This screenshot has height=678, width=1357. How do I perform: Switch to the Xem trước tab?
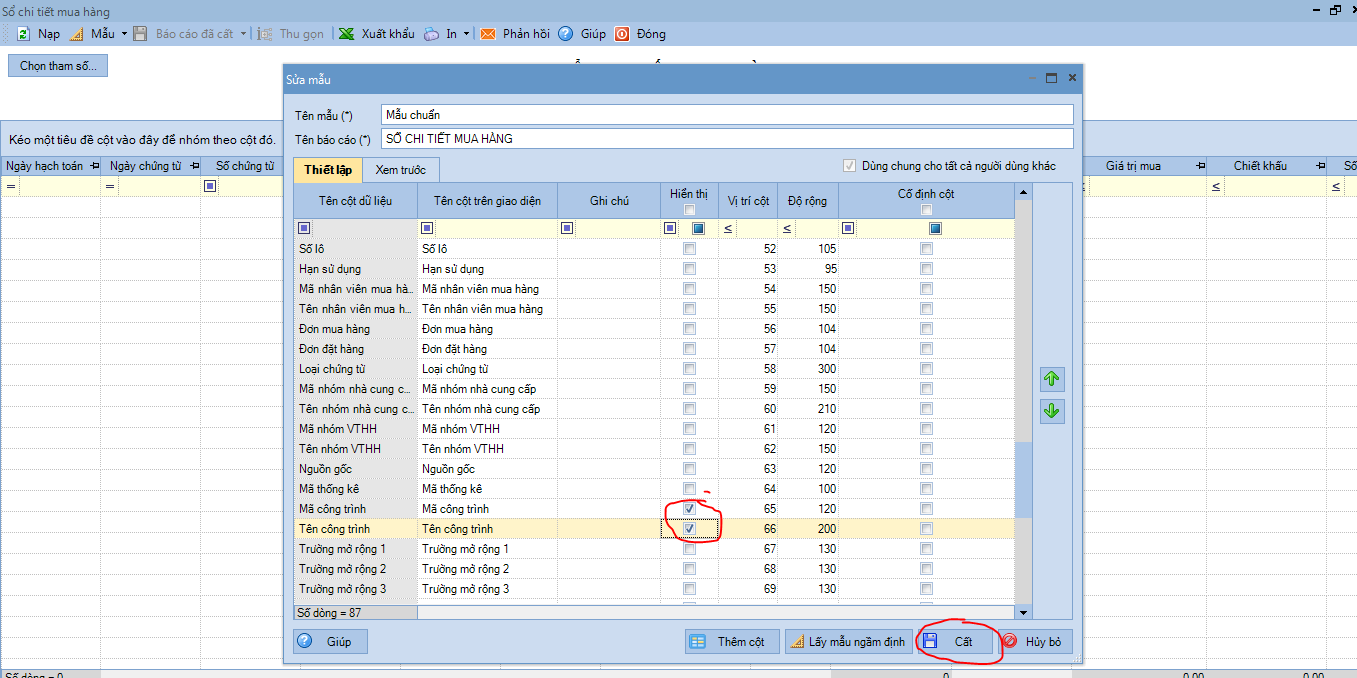pos(400,170)
